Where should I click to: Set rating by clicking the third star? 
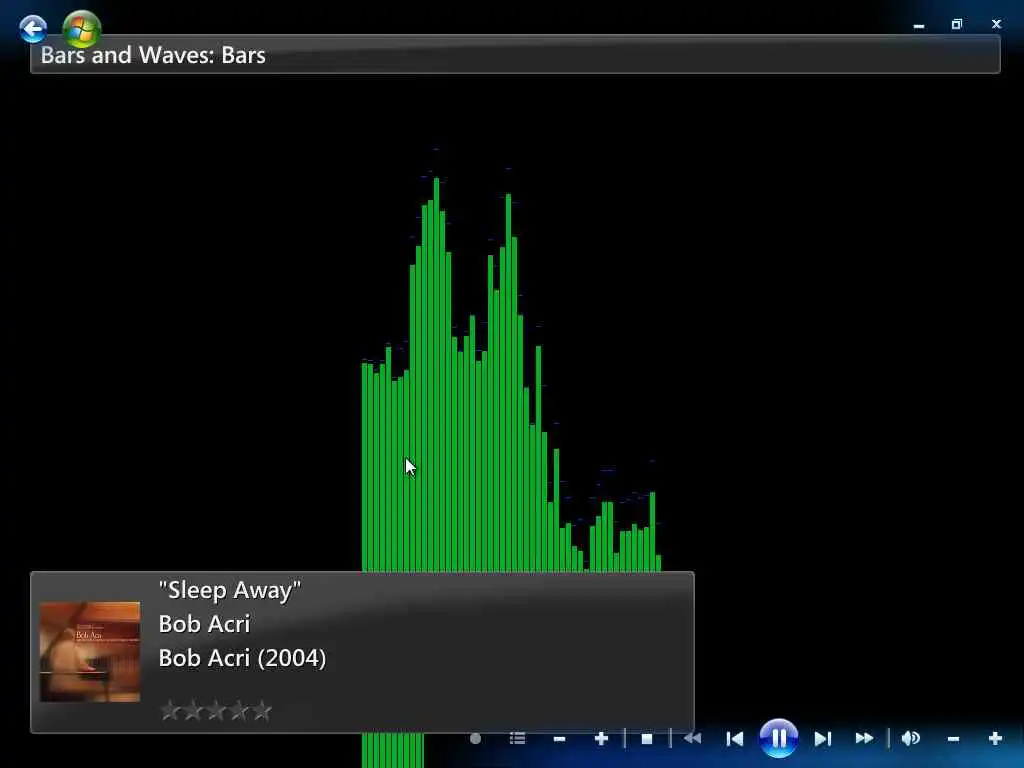(216, 710)
